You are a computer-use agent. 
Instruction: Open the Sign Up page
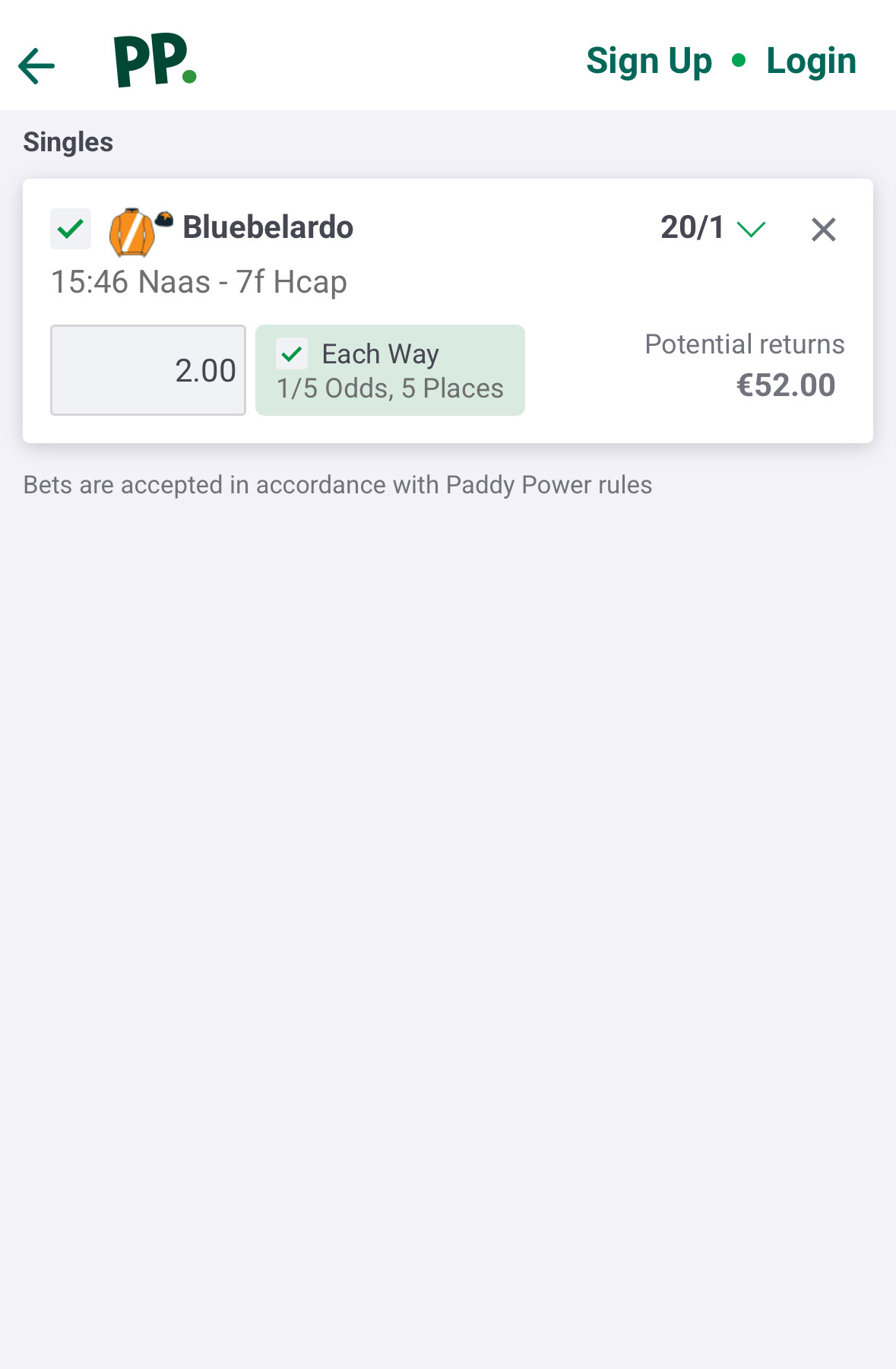pos(649,61)
